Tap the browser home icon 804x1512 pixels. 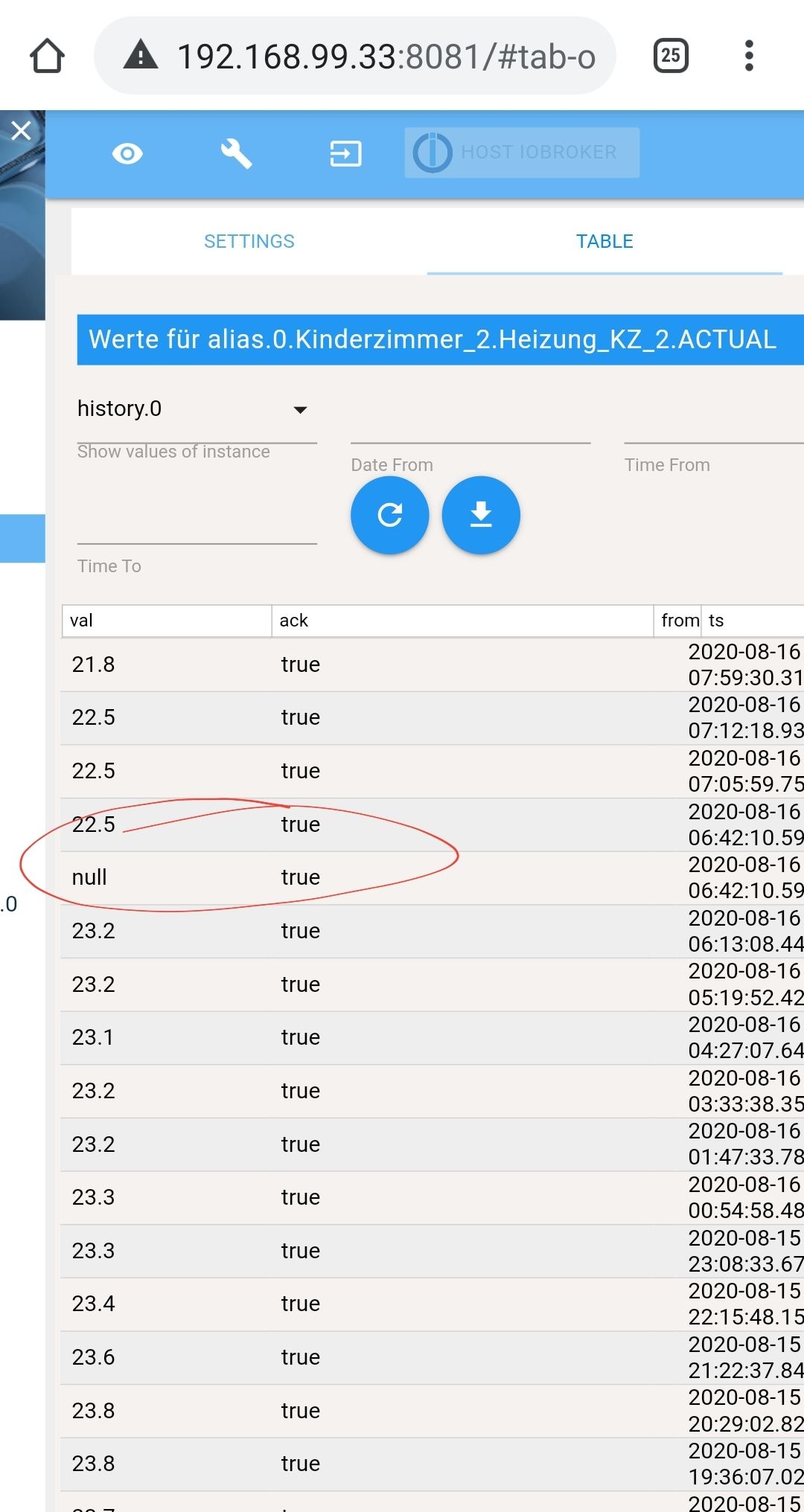pos(47,56)
